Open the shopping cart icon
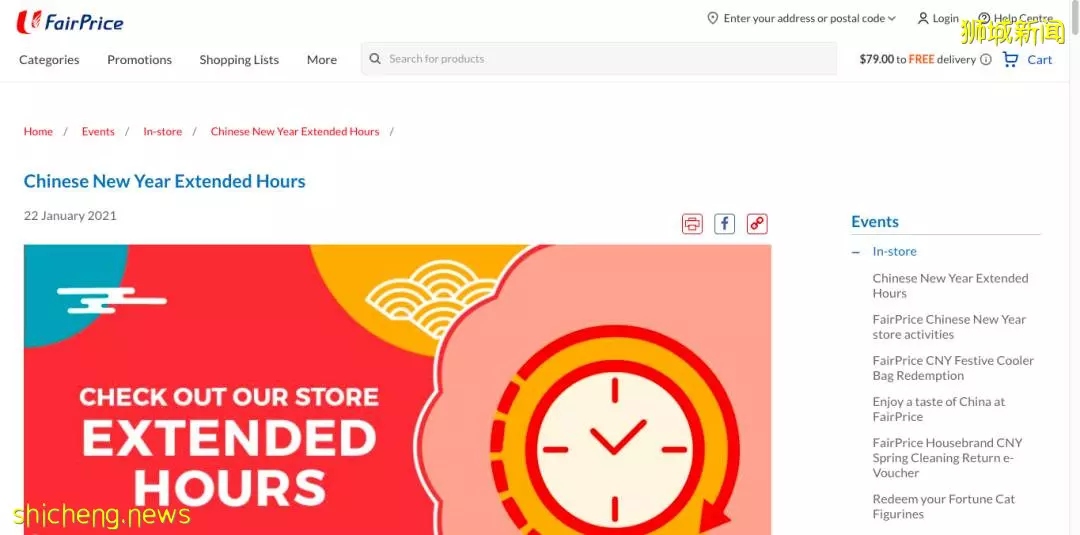1080x535 pixels. click(1010, 60)
